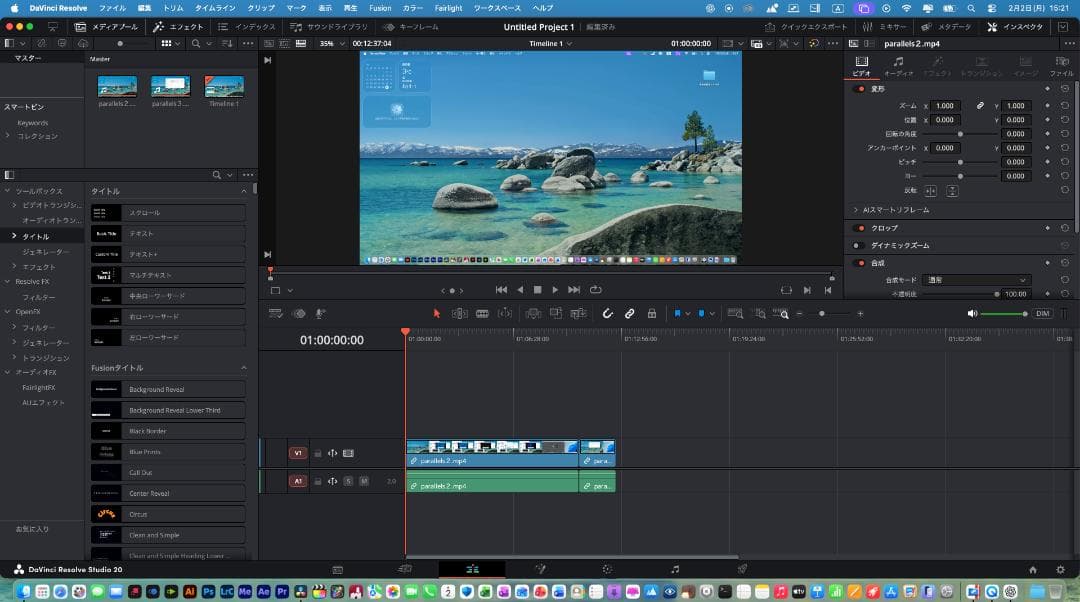Lock video track V1
The image size is (1080, 602).
click(x=318, y=453)
